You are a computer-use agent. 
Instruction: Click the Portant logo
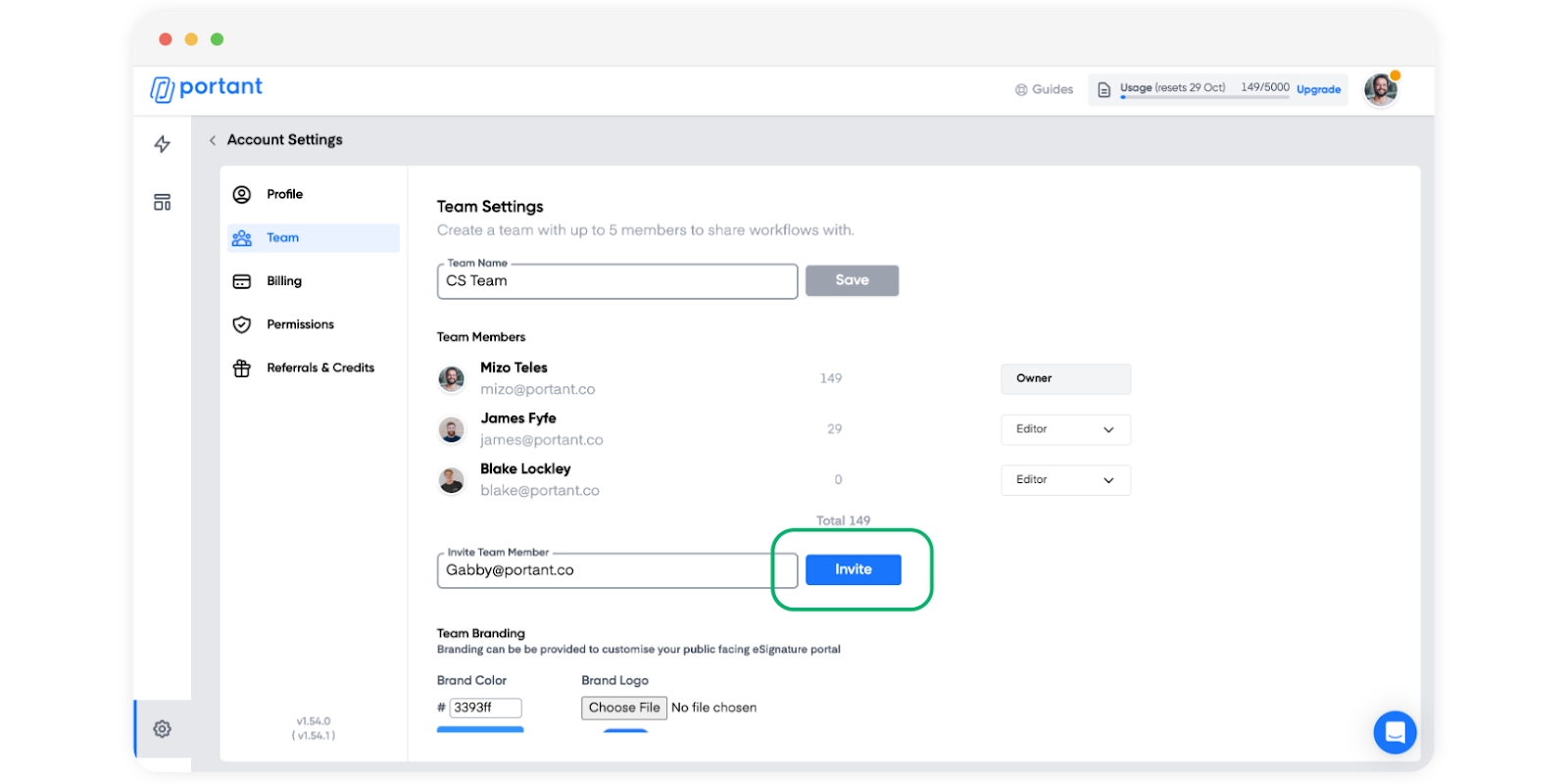tap(207, 88)
